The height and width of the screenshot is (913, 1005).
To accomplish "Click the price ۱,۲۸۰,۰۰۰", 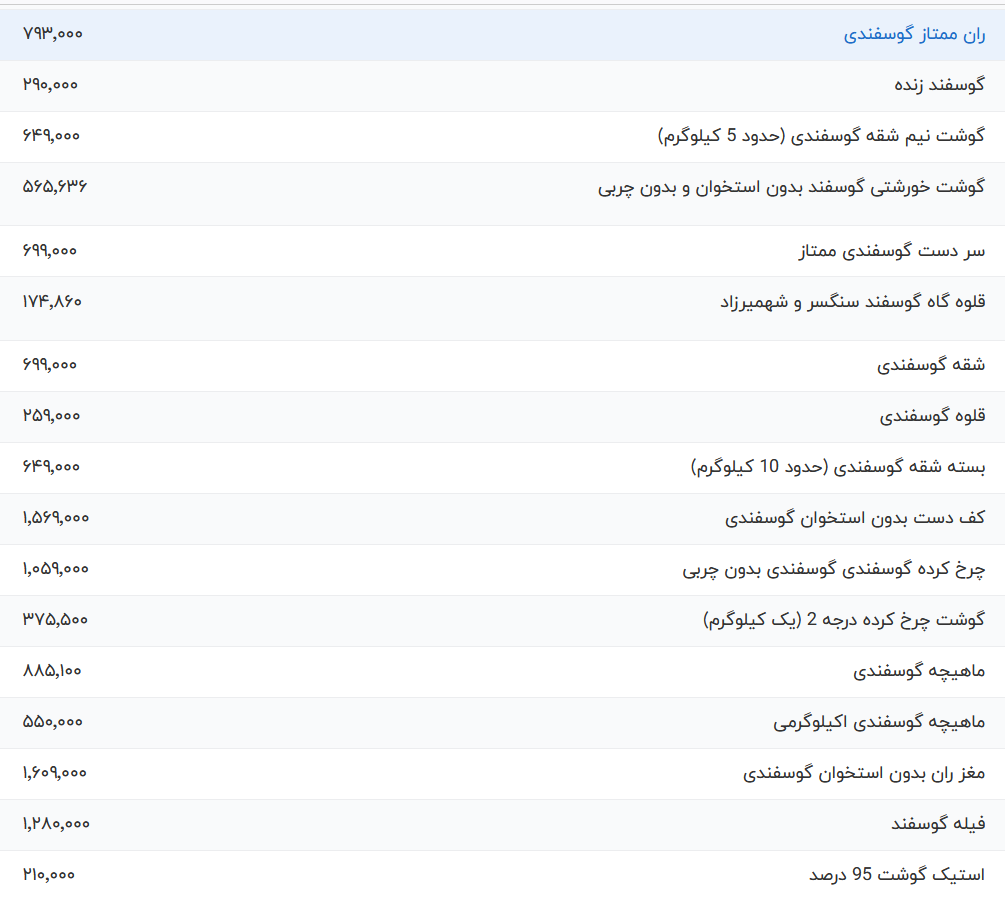I will click(x=56, y=824).
